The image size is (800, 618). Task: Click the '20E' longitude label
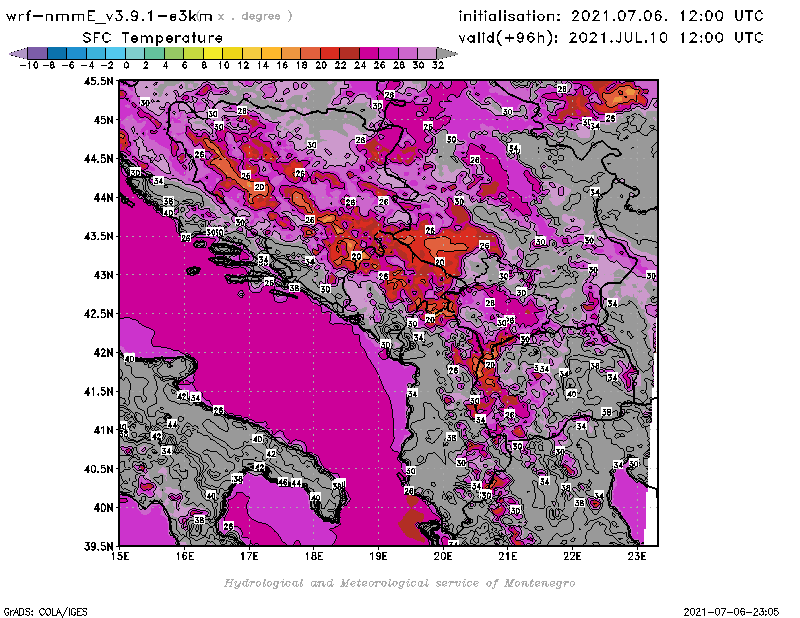click(443, 556)
